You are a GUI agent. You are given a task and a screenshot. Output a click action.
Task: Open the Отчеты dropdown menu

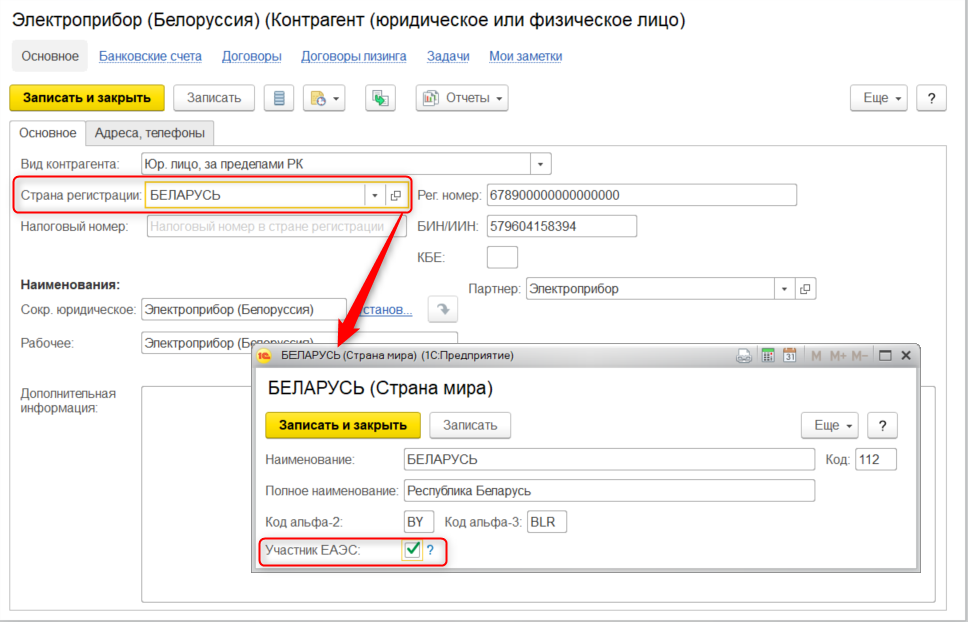tap(462, 98)
